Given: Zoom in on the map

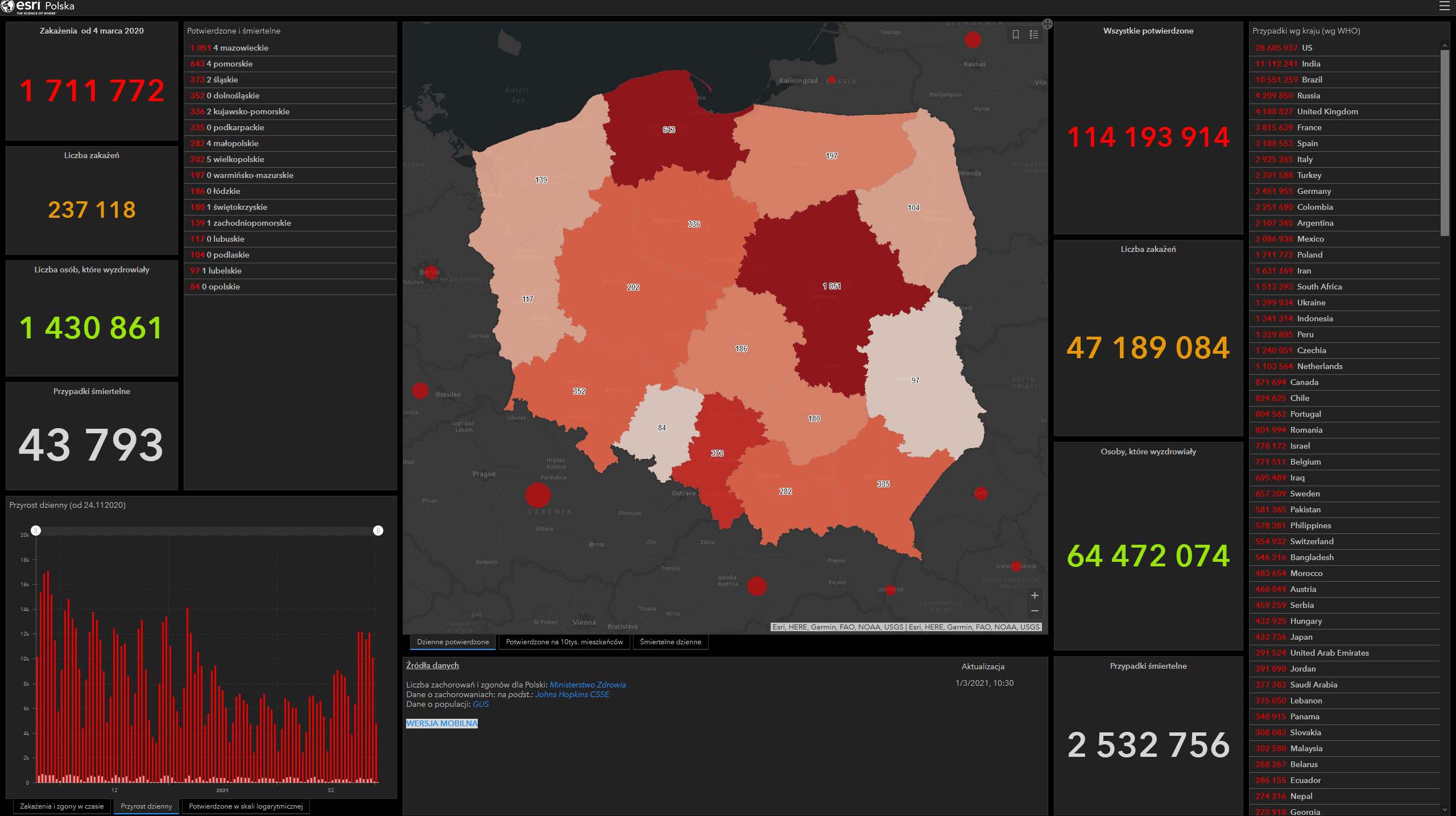Looking at the screenshot, I should pyautogui.click(x=1035, y=595).
